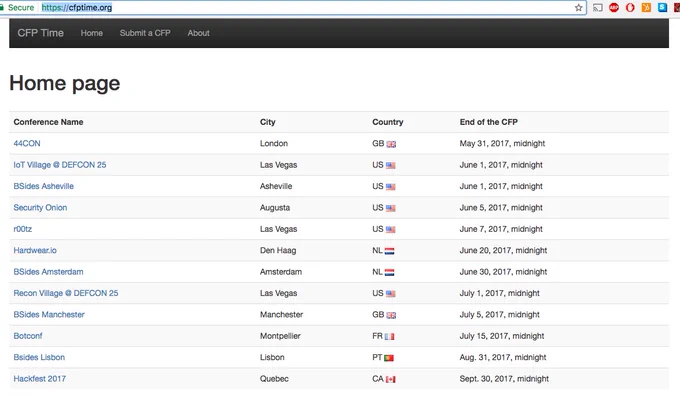The height and width of the screenshot is (396, 680).
Task: Click the June 5, 2017, midnight date
Action: tap(501, 207)
